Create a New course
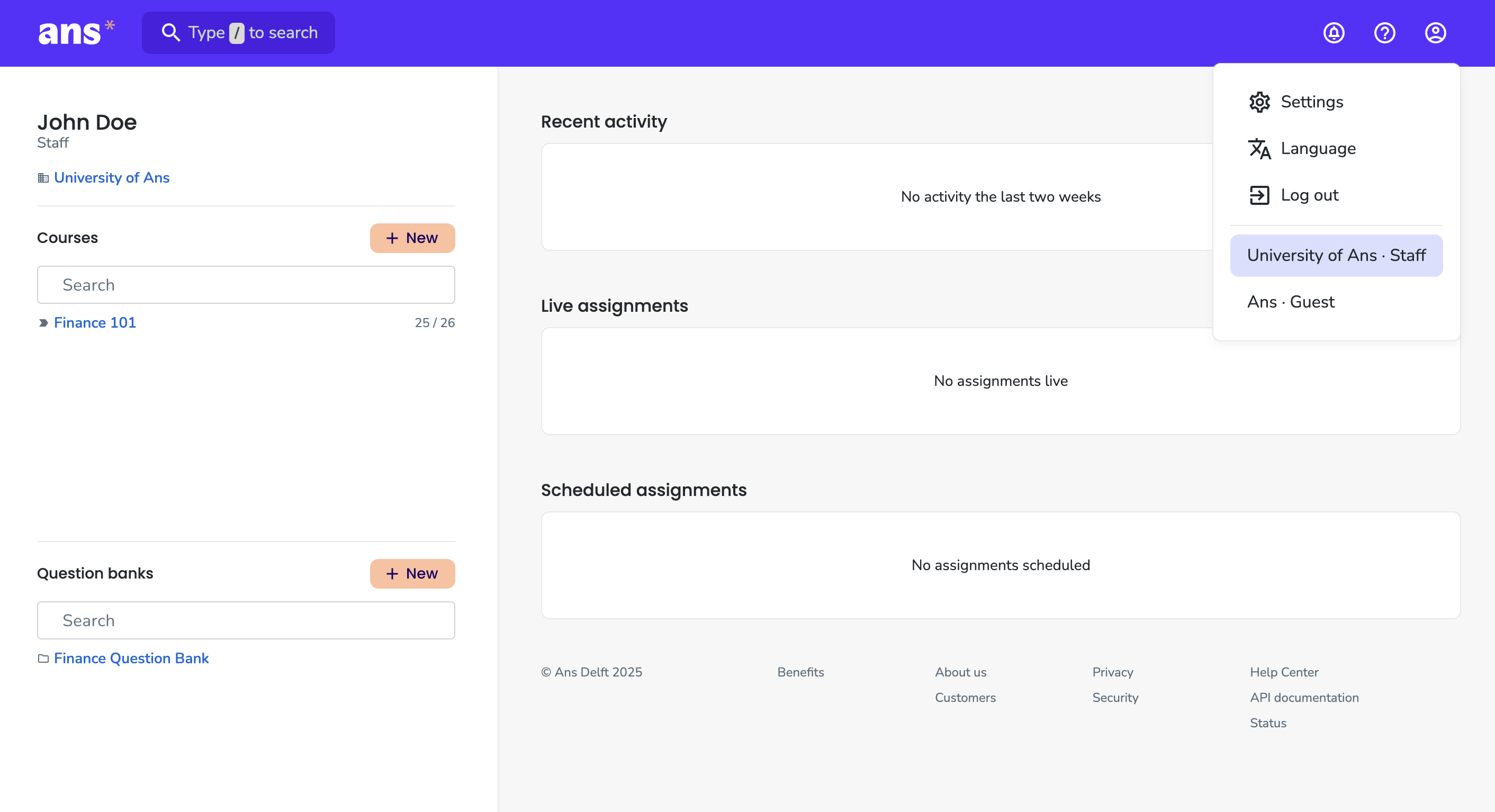 pyautogui.click(x=411, y=238)
